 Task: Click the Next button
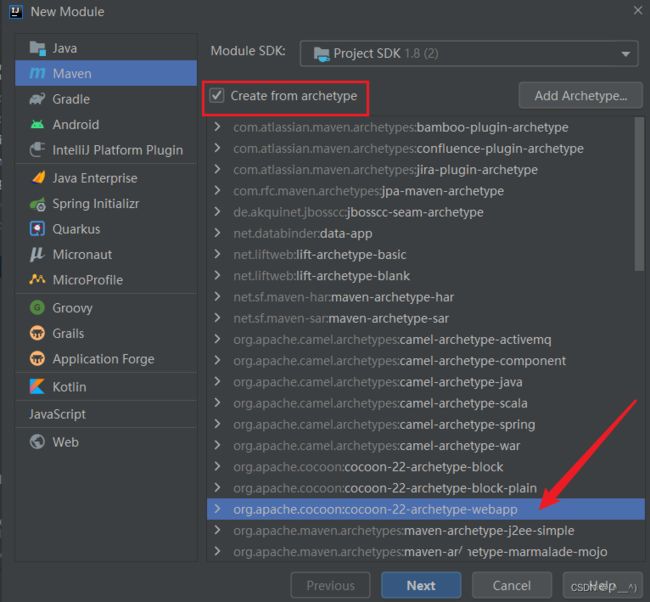click(x=421, y=585)
